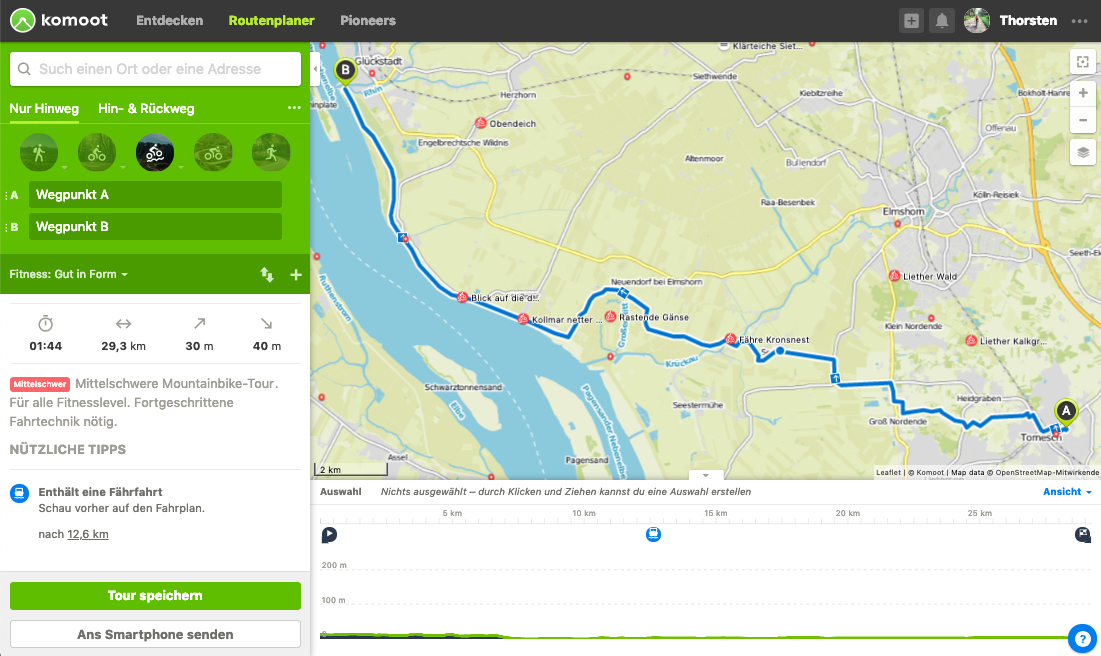This screenshot has width=1101, height=656.
Task: Open the map layers icon
Action: pos(1083,152)
